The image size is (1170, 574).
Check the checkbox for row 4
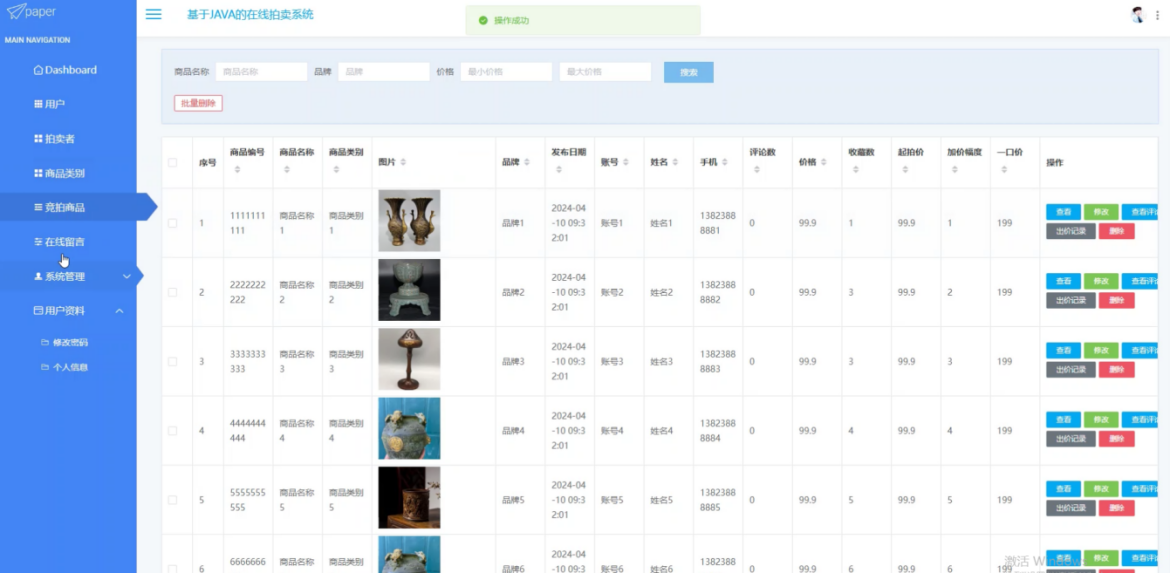(172, 431)
